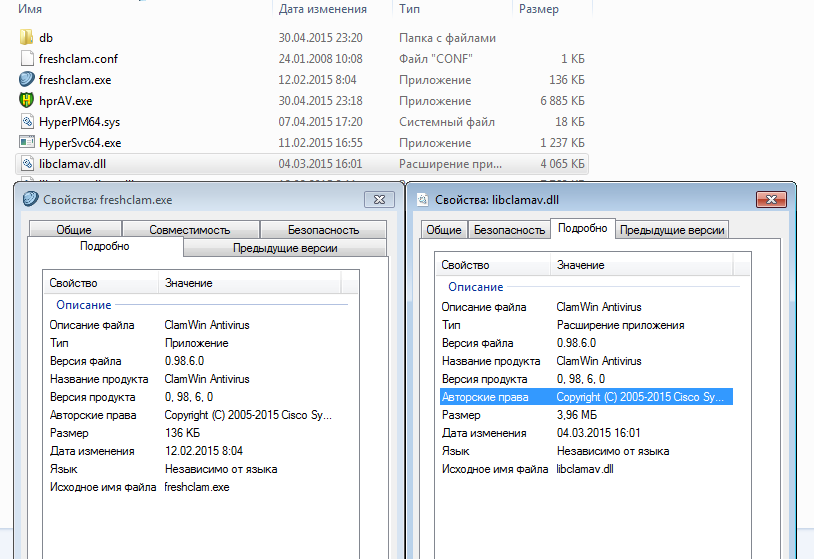Select the db folder icon
Image resolution: width=814 pixels, height=559 pixels.
pyautogui.click(x=26, y=37)
